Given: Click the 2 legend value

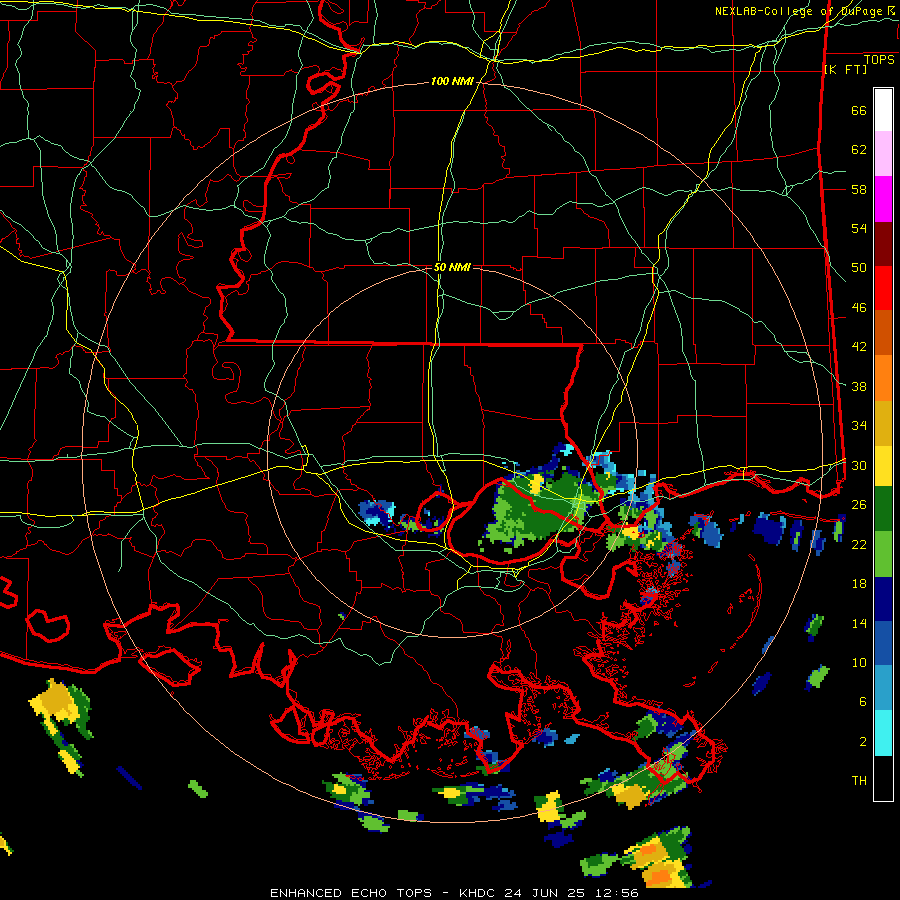Looking at the screenshot, I should [x=863, y=742].
